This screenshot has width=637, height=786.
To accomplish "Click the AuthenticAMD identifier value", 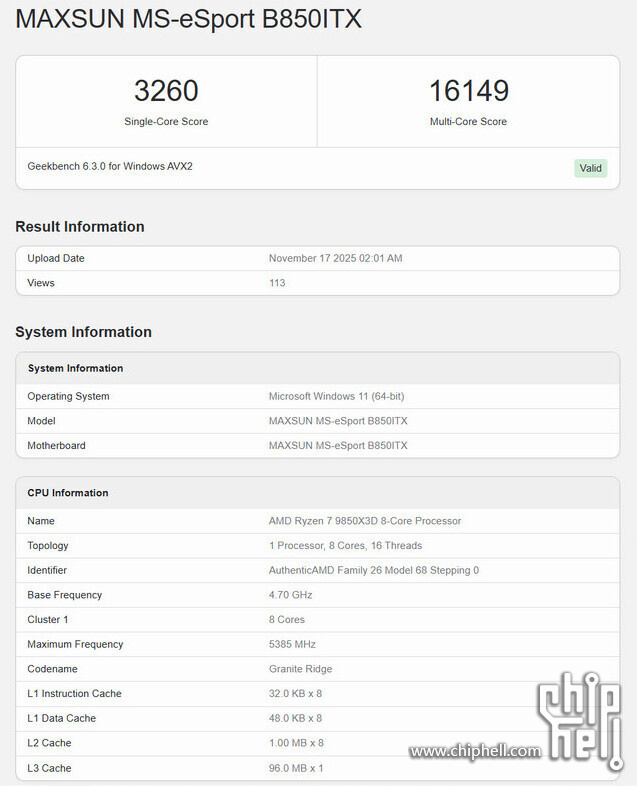I will [373, 570].
